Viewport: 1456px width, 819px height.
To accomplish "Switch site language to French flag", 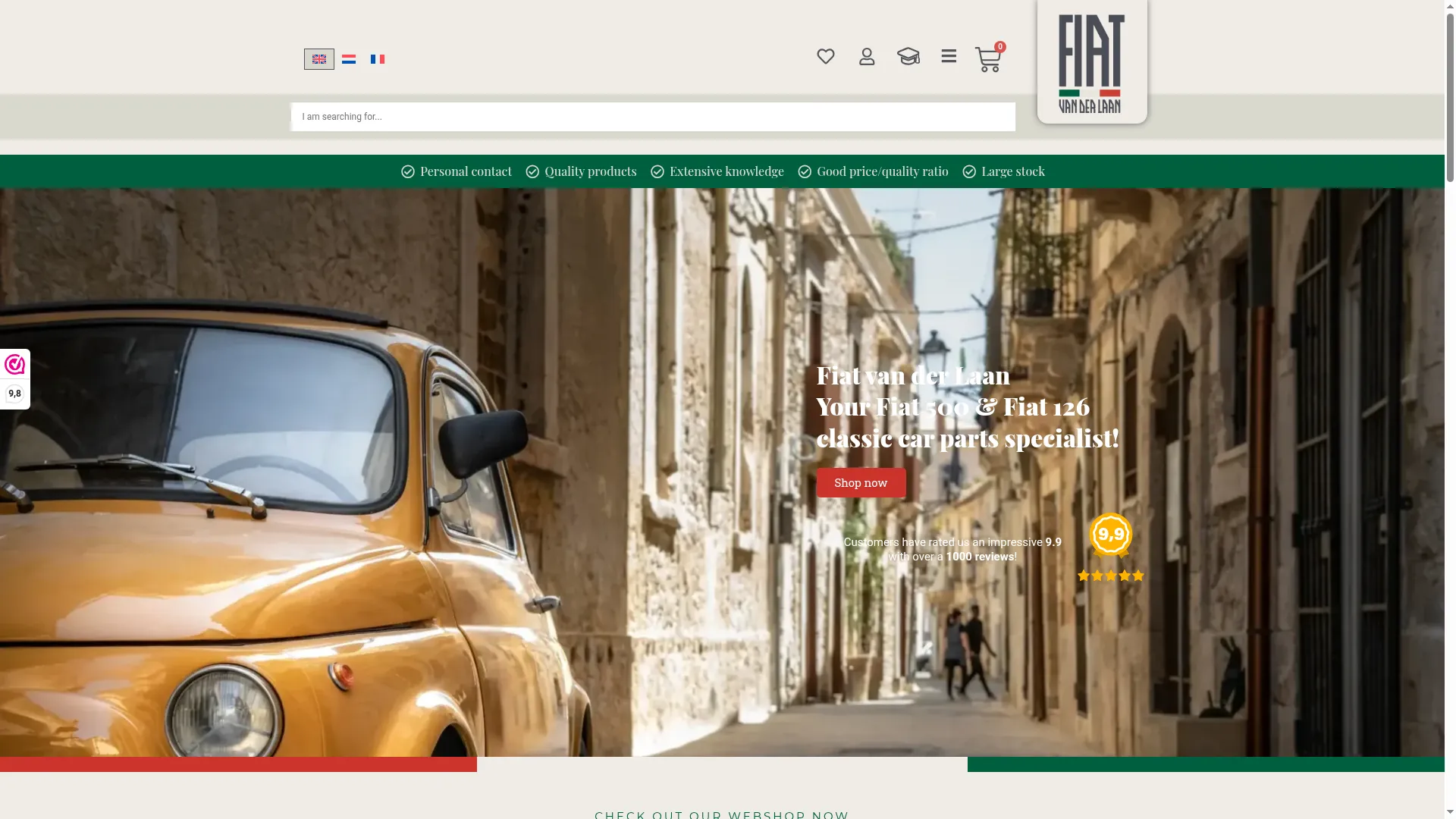I will 378,59.
